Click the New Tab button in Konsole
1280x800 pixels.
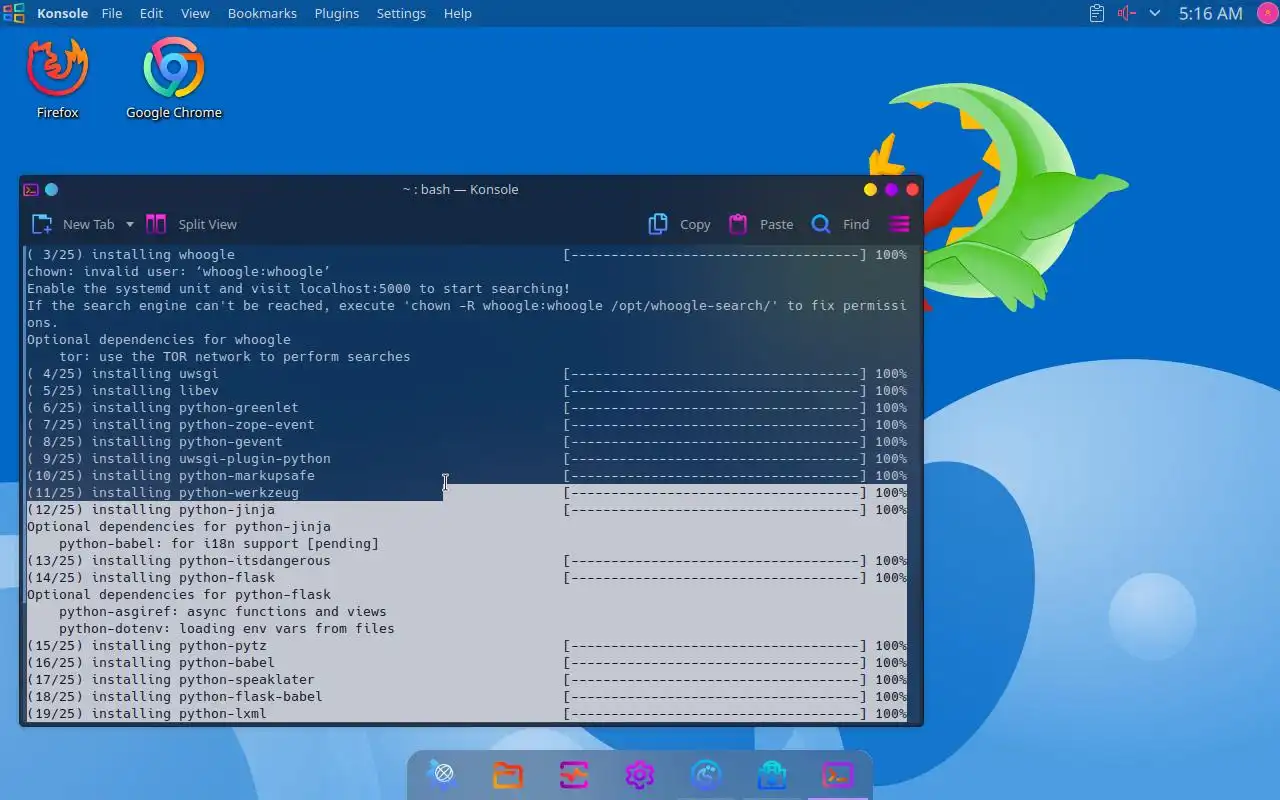[x=74, y=224]
